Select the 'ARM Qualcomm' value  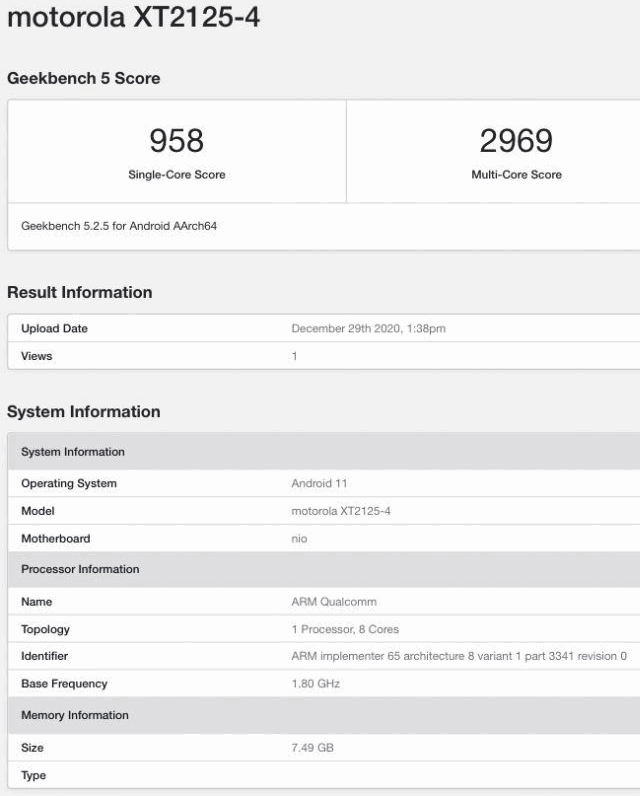pyautogui.click(x=334, y=602)
